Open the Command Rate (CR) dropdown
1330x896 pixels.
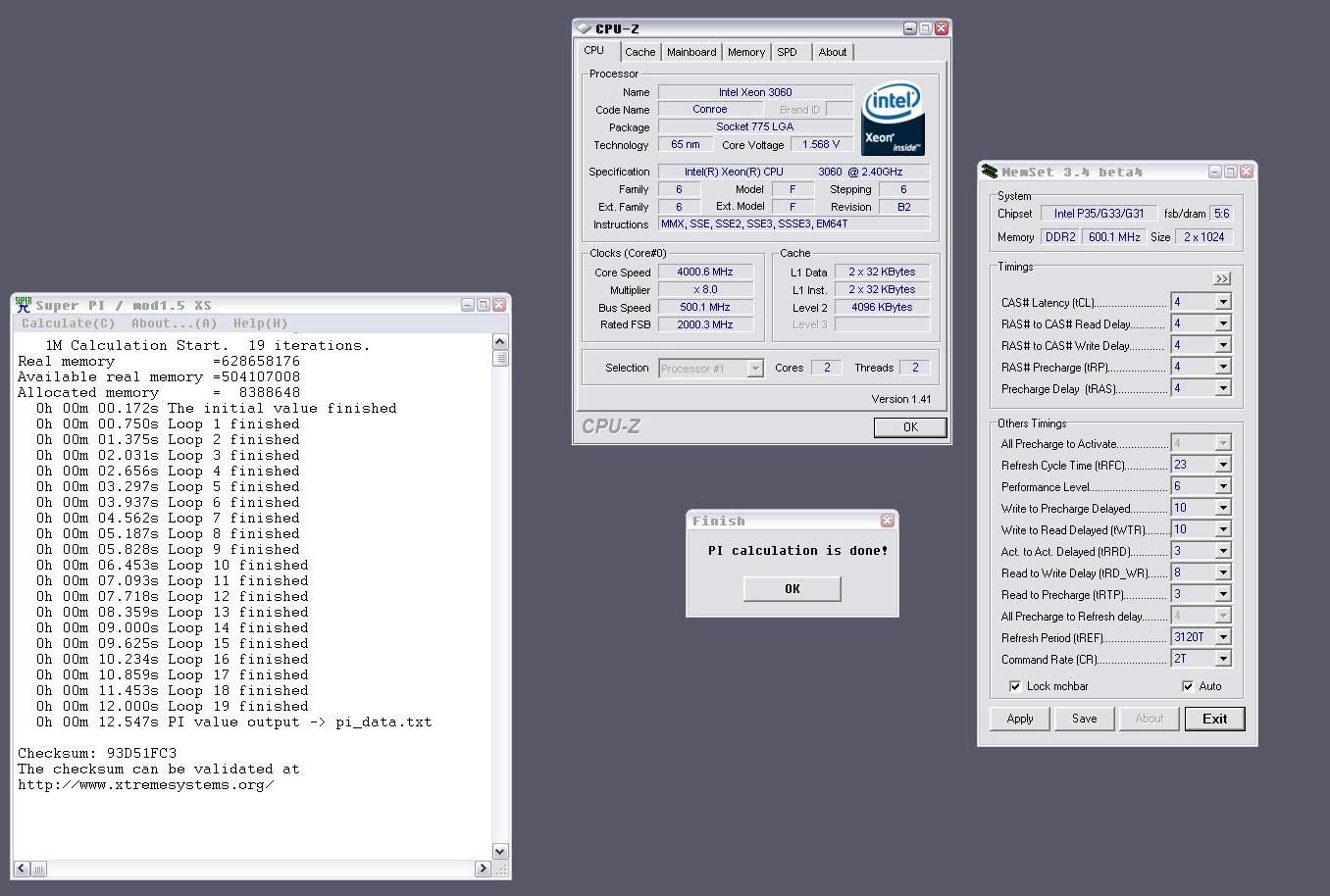point(1223,659)
